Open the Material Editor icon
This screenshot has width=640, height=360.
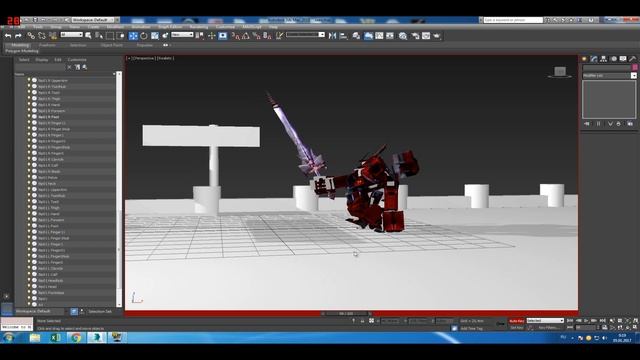click(403, 36)
